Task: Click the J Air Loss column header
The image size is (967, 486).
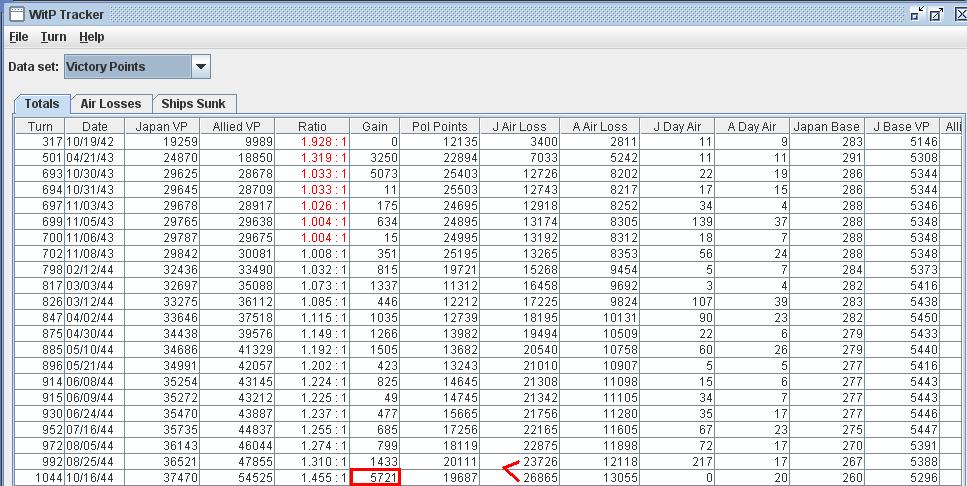Action: tap(519, 126)
